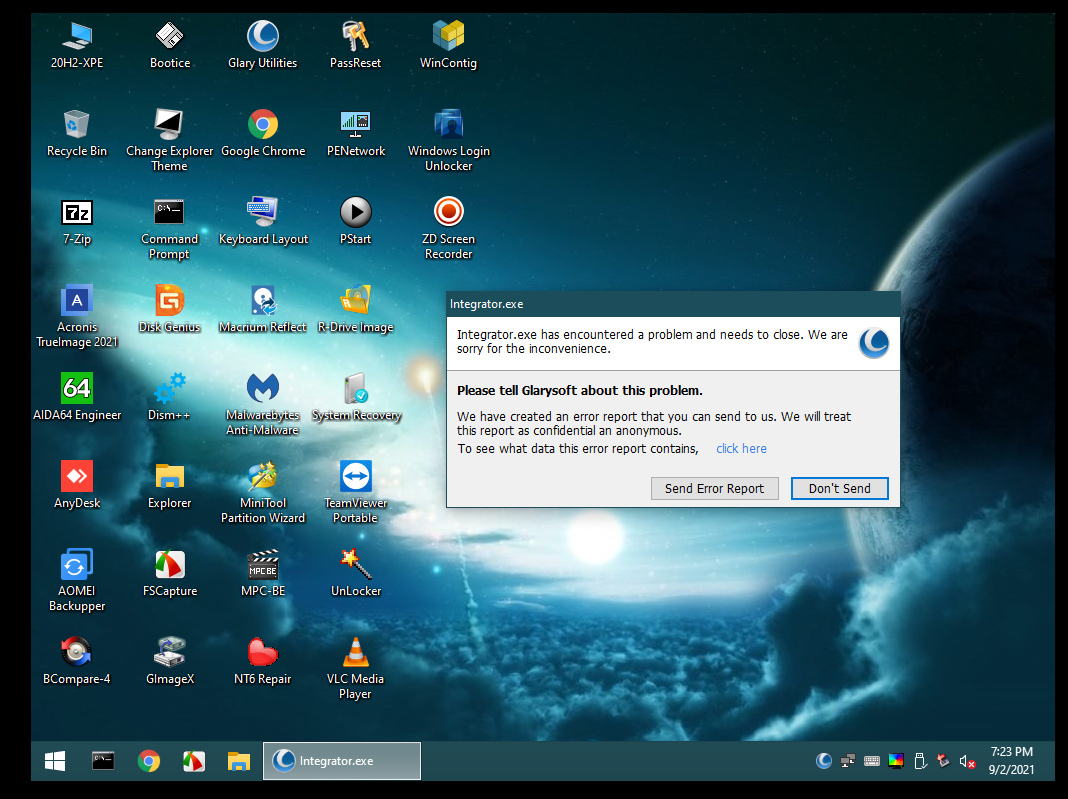
Task: Open the 'click here' report data link
Action: point(741,448)
